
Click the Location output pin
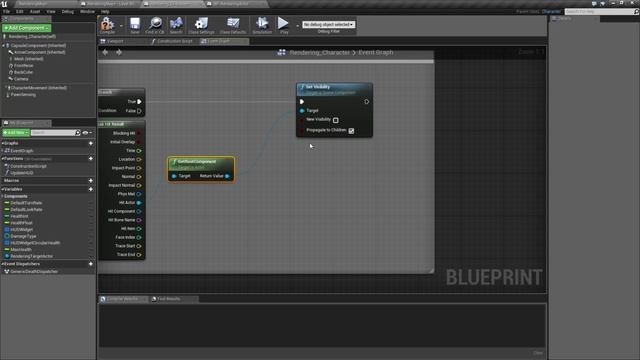pyautogui.click(x=139, y=159)
